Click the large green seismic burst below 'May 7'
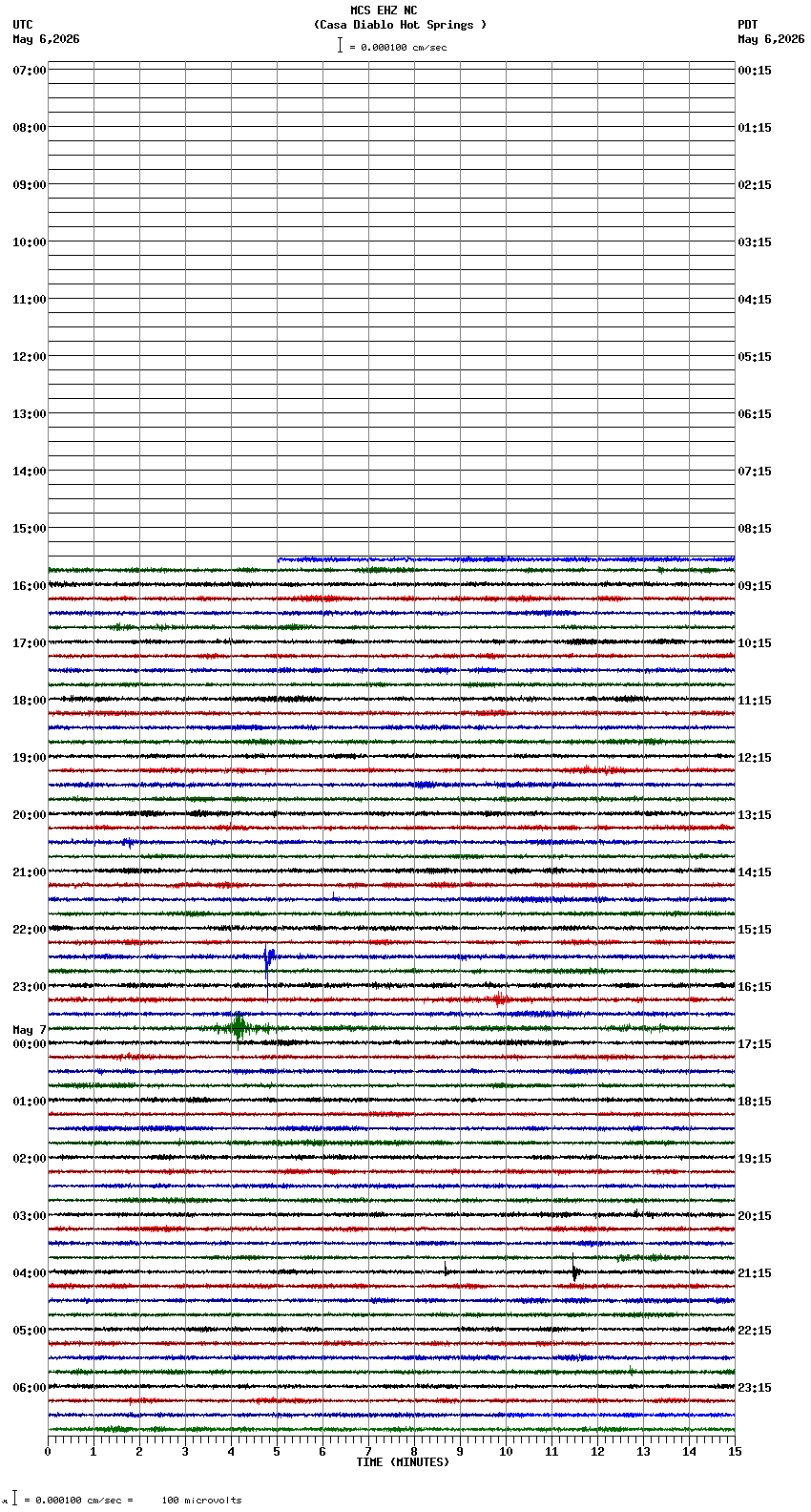 pos(239,1028)
